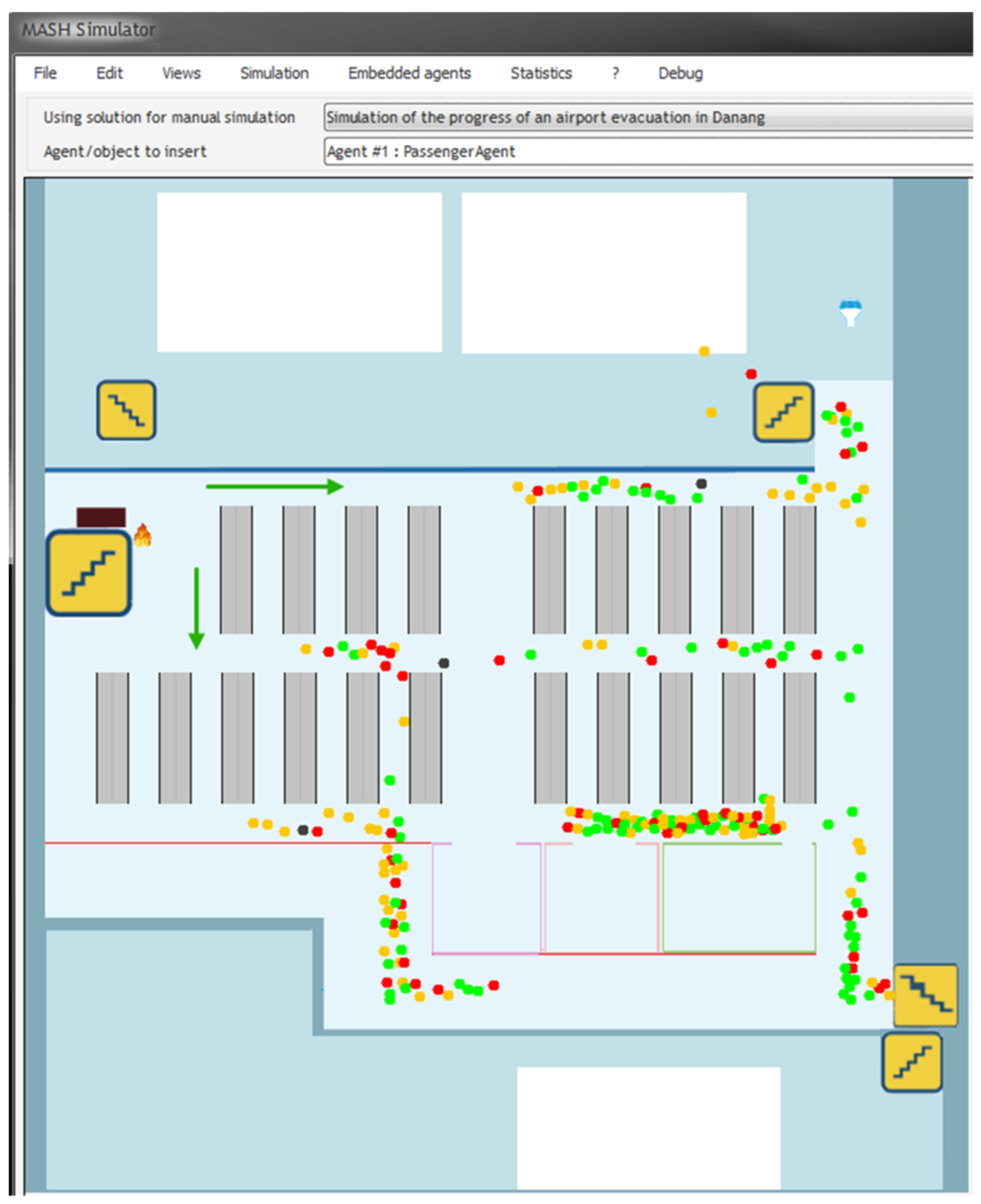Image resolution: width=981 pixels, height=1204 pixels.
Task: Open the Simulation menu
Action: 274,73
